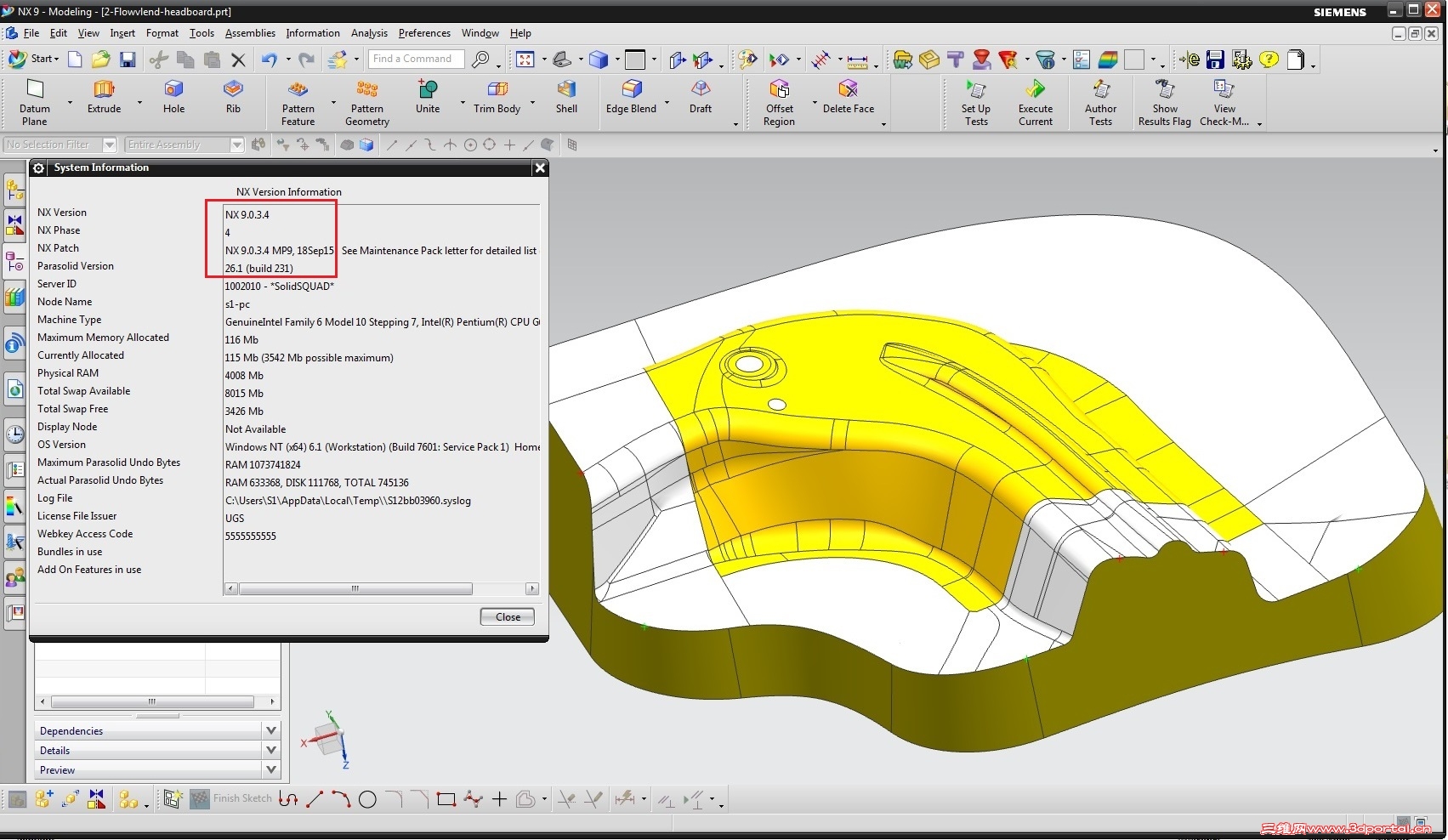
Task: Toggle the Mid Point snap option
Action: 412,145
